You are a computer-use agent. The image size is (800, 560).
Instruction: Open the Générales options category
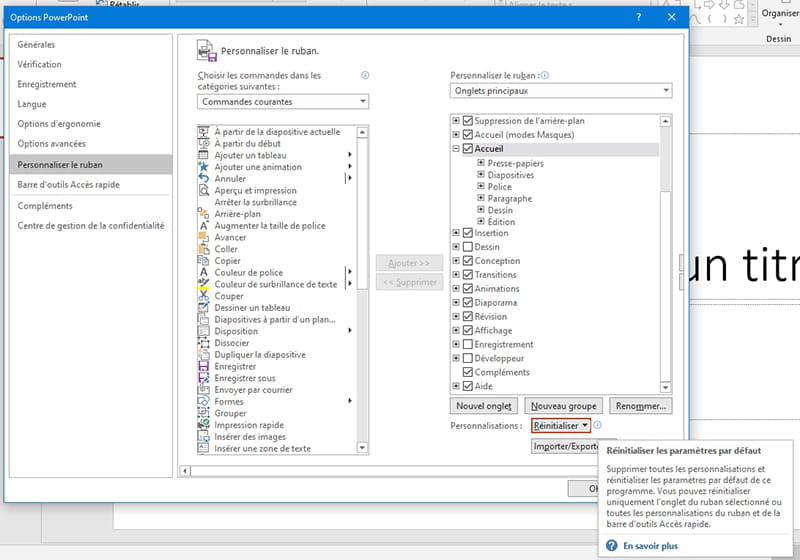pos(91,44)
